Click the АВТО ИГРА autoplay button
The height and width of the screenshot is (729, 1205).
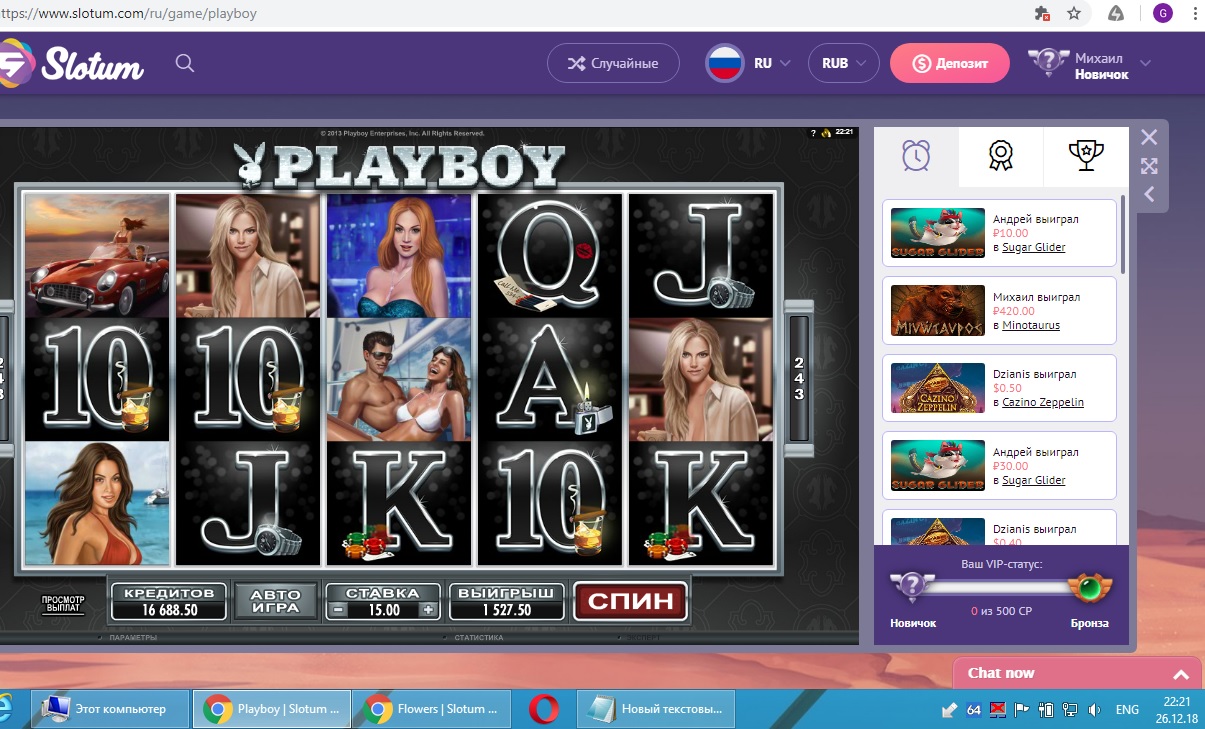tap(276, 601)
